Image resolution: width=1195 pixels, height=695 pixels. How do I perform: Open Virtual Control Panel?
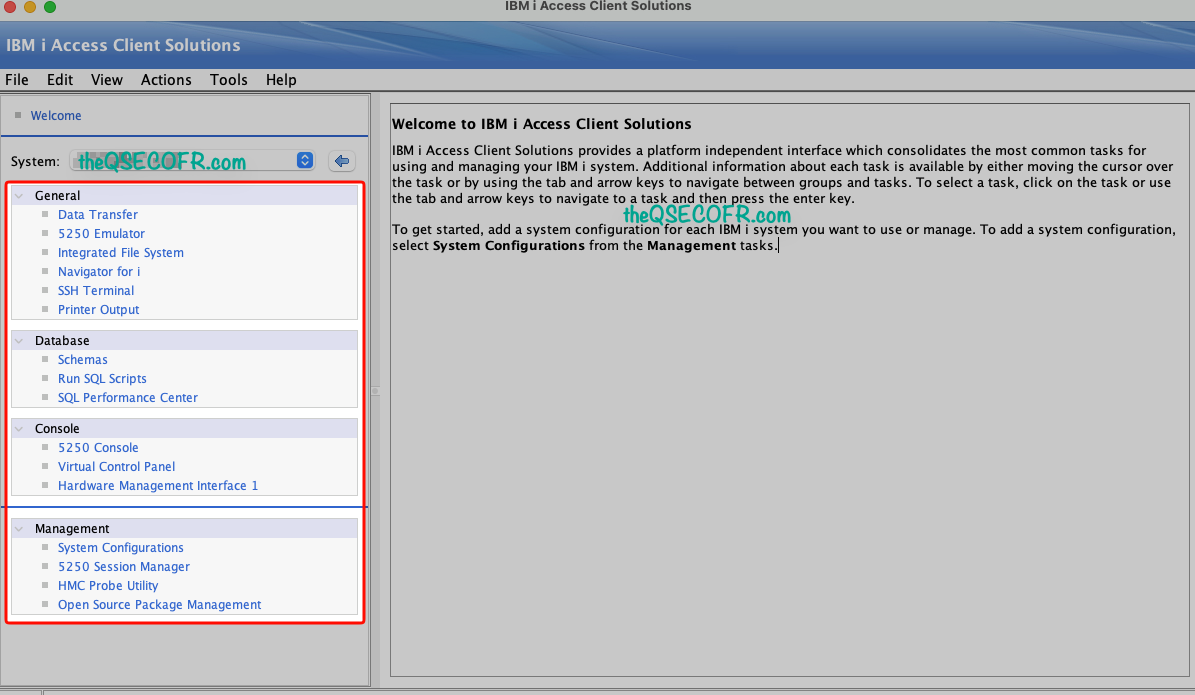tap(117, 467)
